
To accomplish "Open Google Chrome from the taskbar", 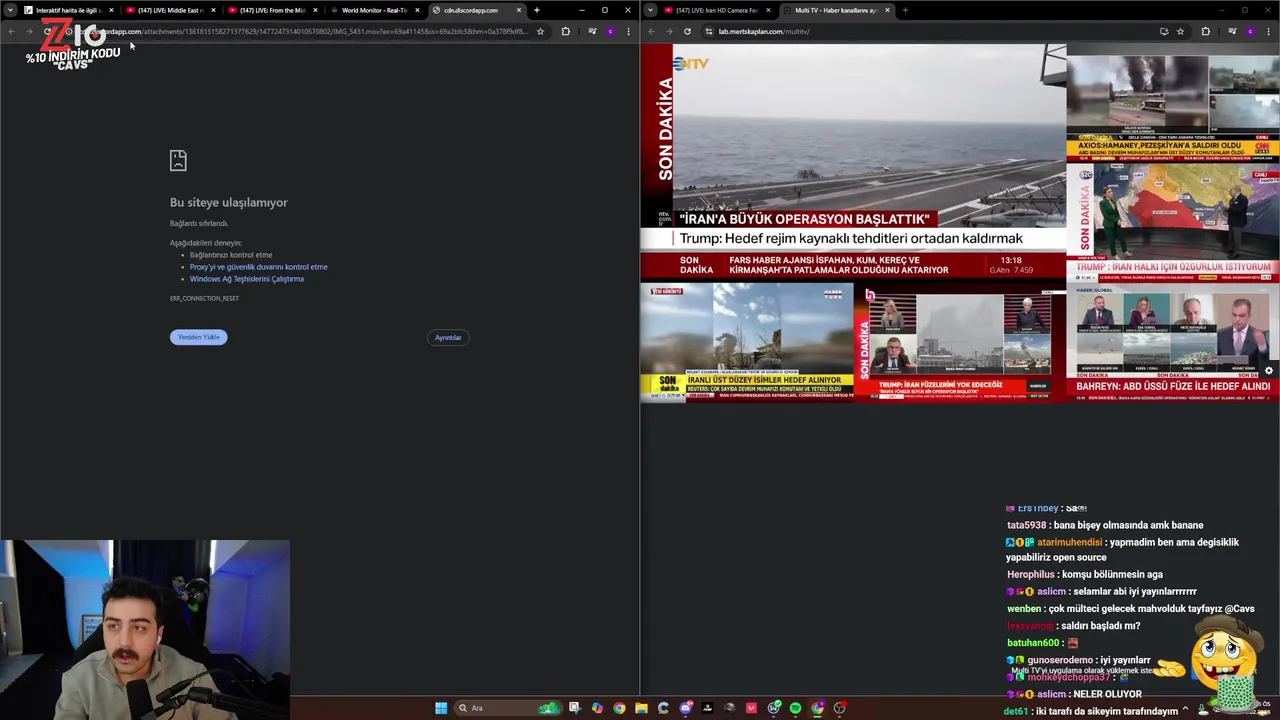I will [x=619, y=708].
